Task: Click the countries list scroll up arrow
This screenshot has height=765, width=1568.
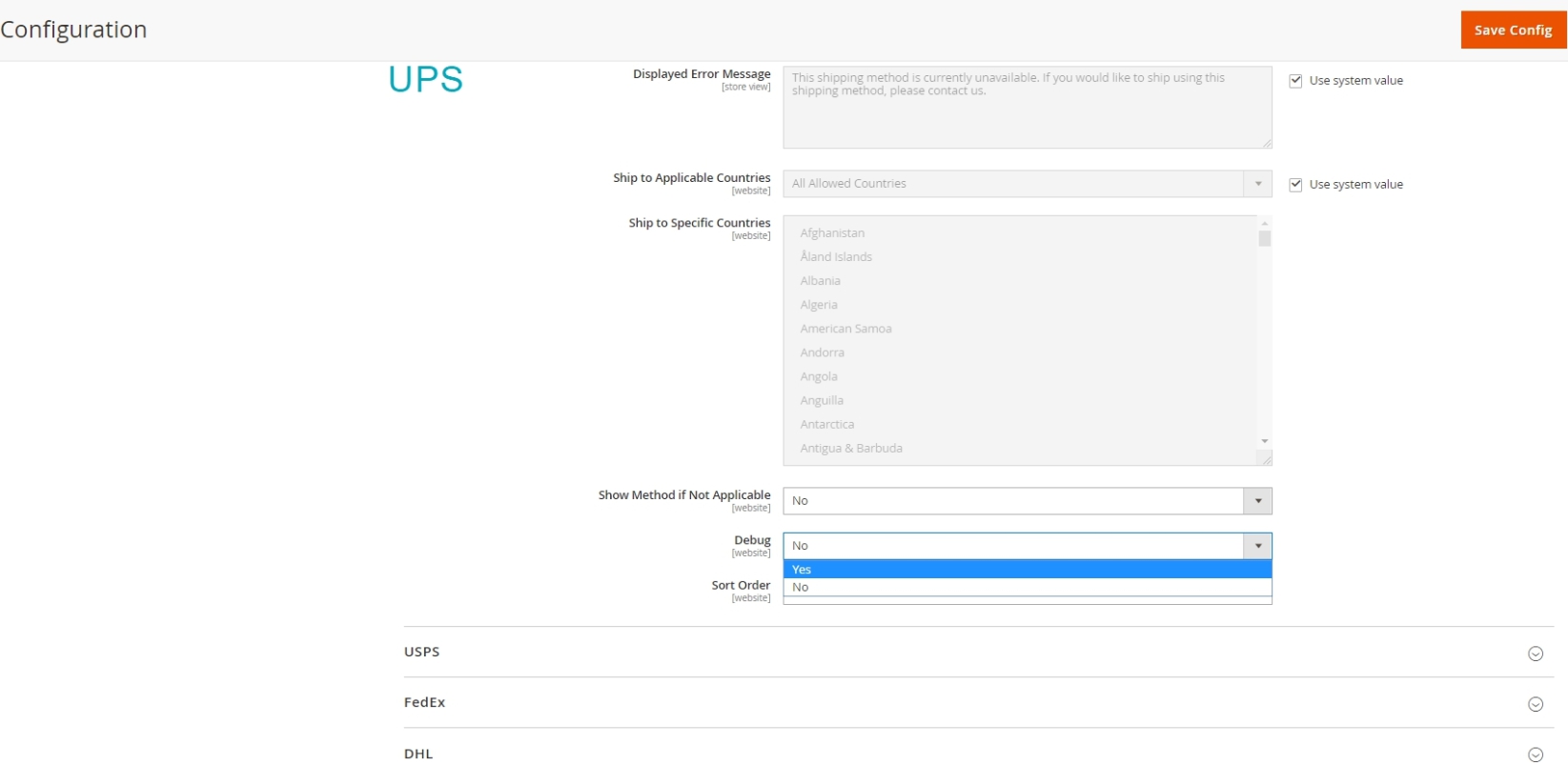Action: pos(1265,223)
